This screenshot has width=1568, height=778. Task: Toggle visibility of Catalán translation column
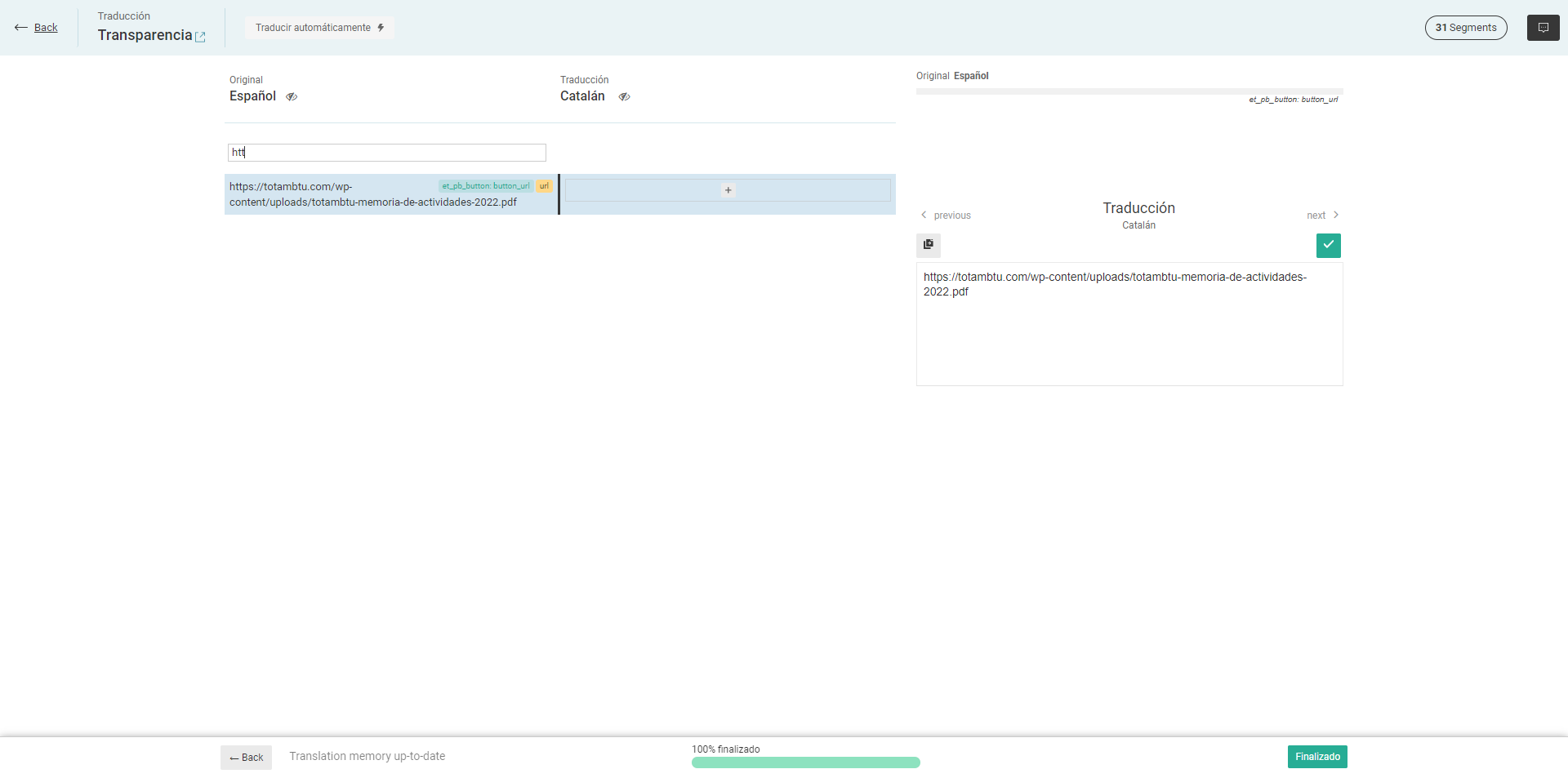click(x=624, y=97)
